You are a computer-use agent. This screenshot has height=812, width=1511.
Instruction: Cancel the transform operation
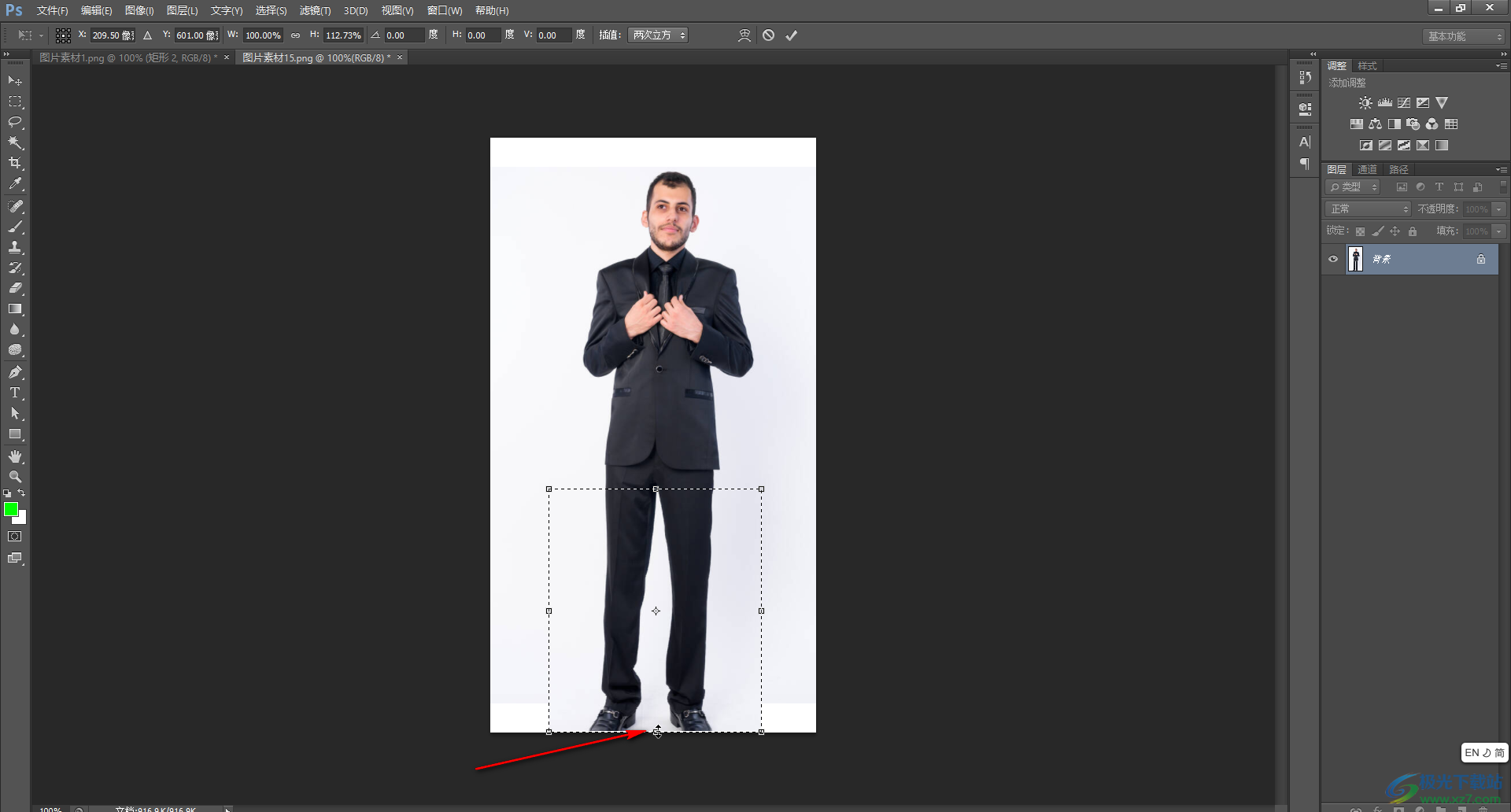769,35
